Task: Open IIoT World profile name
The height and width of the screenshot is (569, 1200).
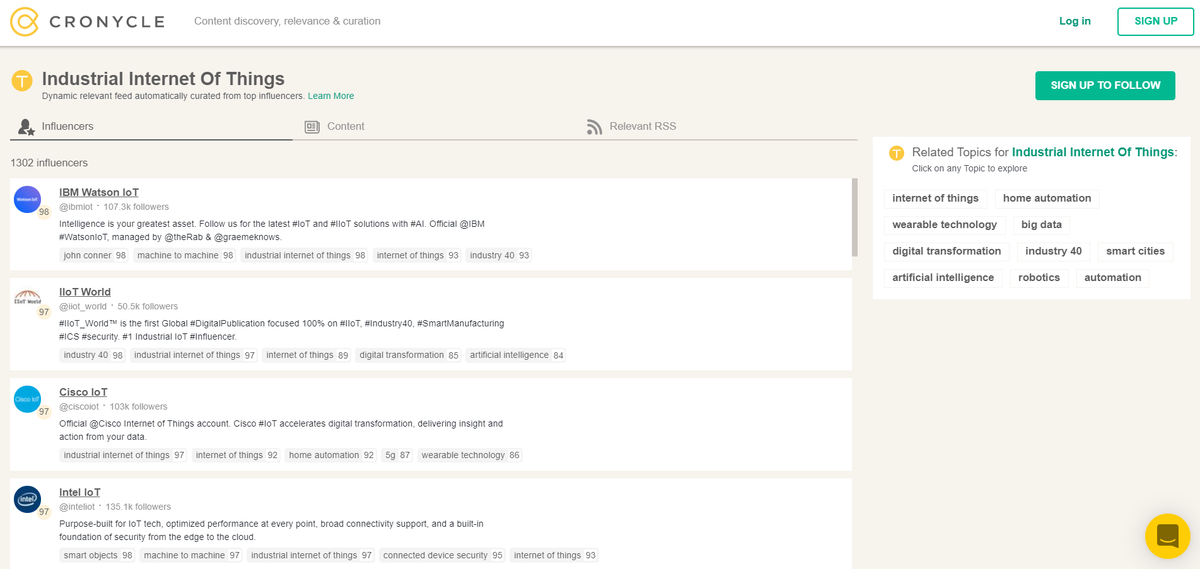Action: click(85, 292)
